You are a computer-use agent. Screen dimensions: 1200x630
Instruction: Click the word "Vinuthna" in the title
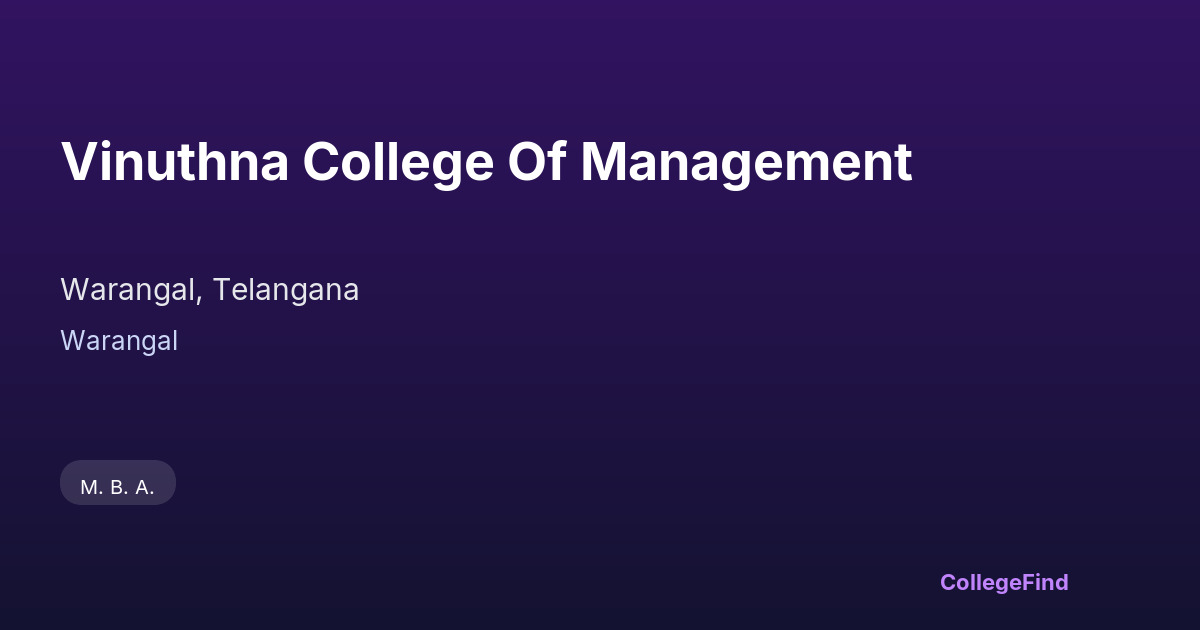pos(175,162)
